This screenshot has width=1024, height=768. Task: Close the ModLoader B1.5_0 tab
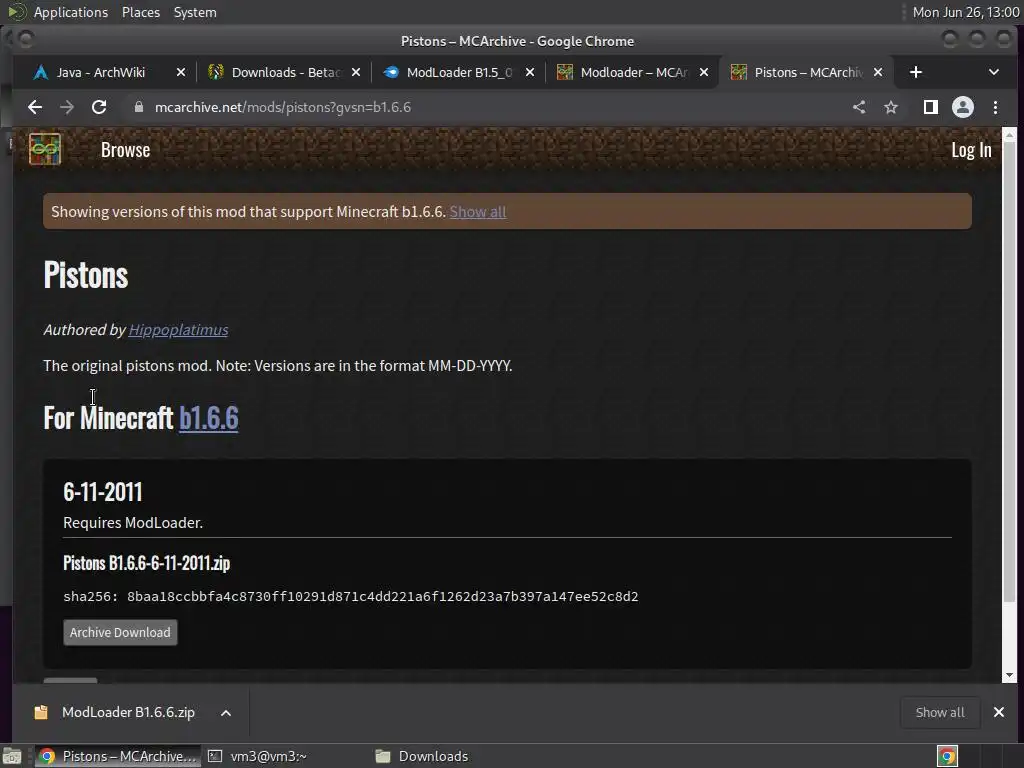click(530, 72)
